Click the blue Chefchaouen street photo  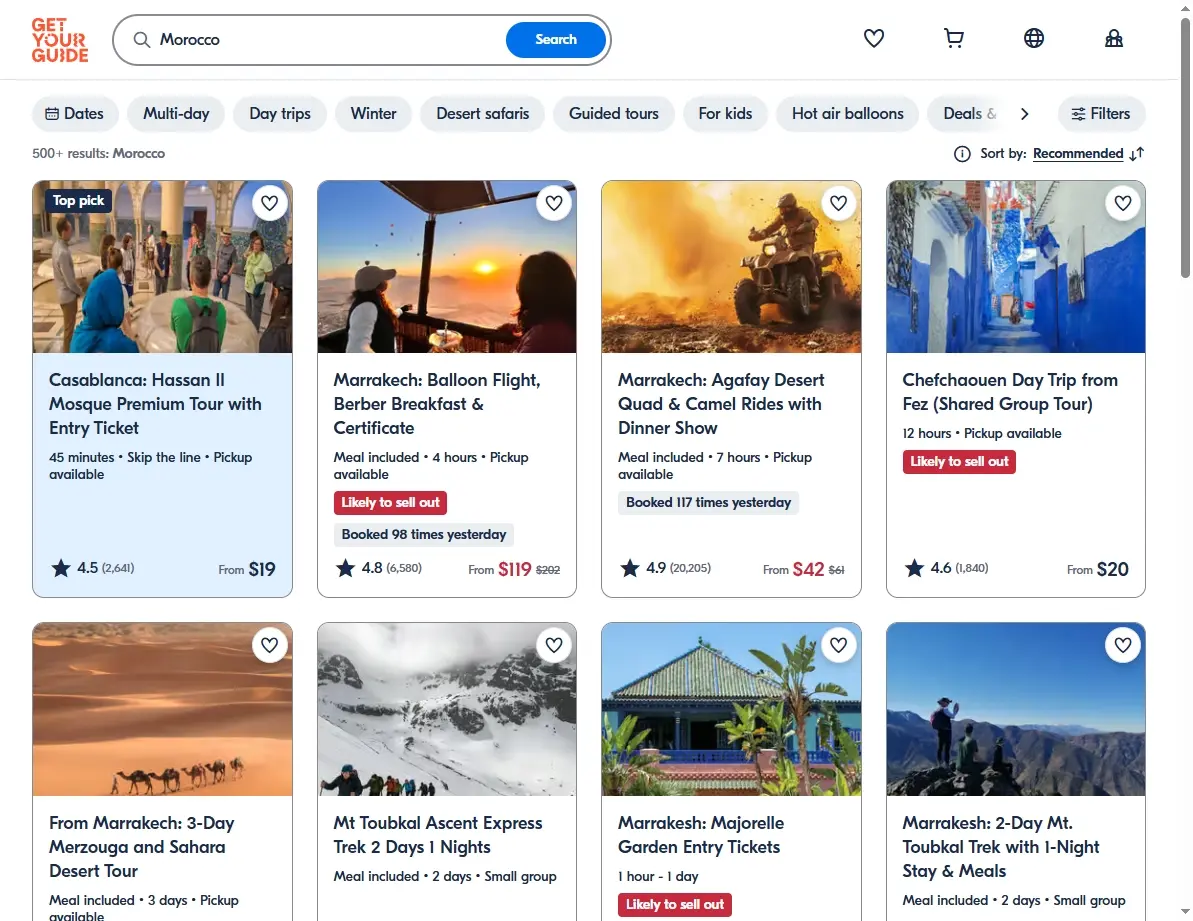1016,267
